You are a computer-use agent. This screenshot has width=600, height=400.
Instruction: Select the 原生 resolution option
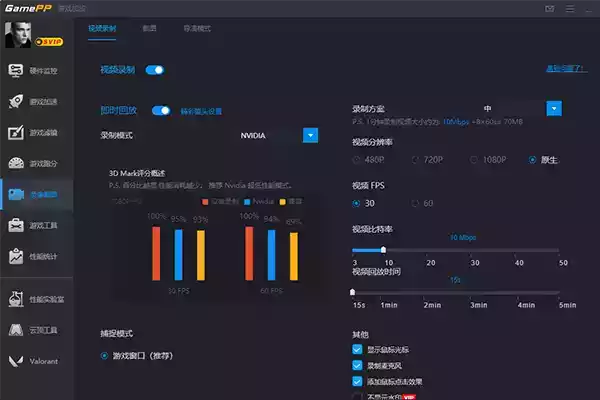coord(543,160)
